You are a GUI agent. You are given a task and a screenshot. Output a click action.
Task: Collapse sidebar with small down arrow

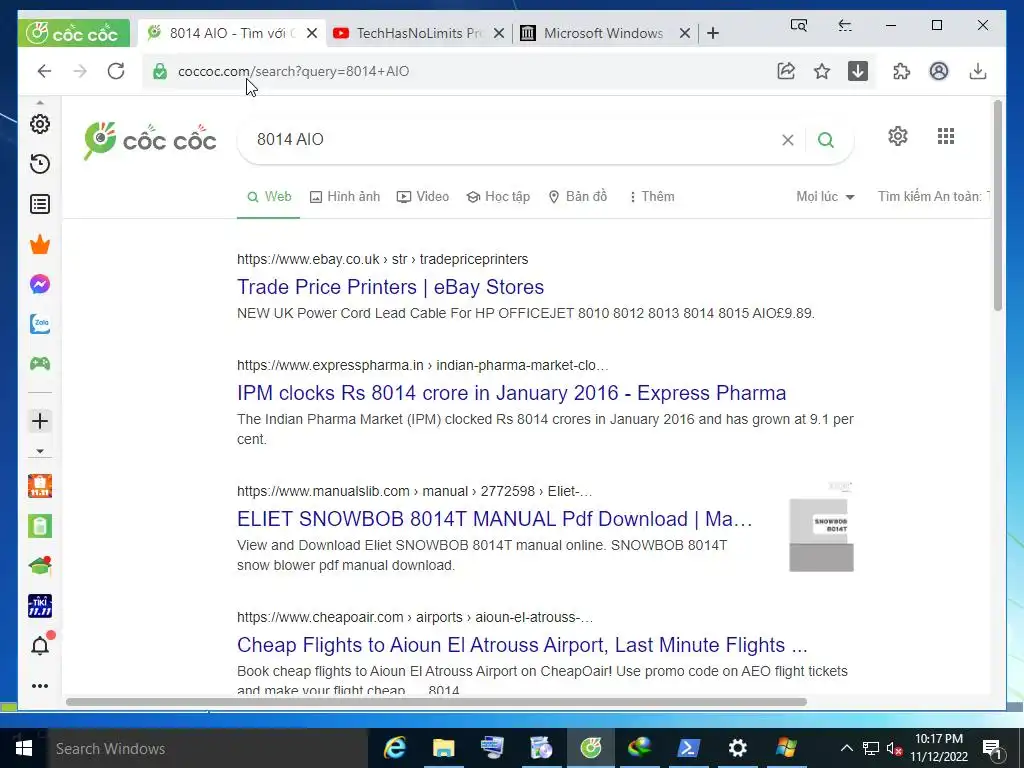(x=40, y=451)
